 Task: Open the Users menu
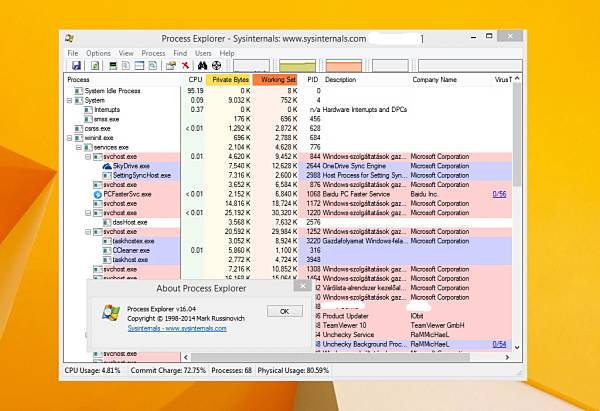[203, 53]
